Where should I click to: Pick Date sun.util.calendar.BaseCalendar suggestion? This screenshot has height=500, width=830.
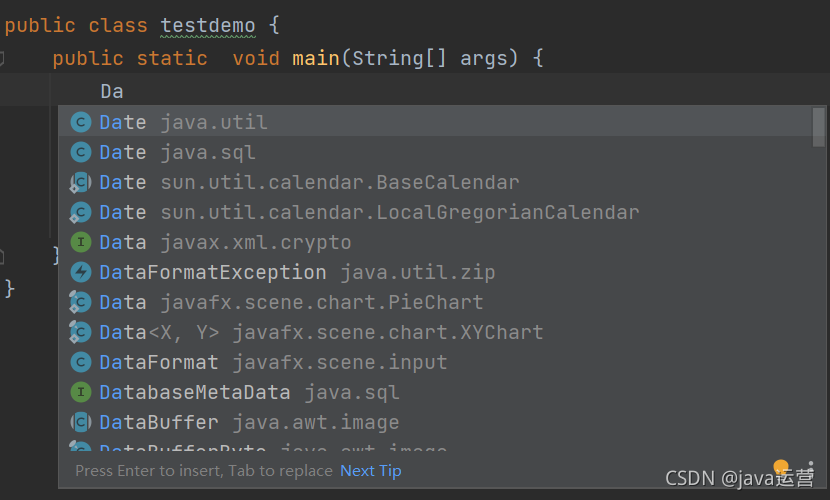click(x=434, y=182)
